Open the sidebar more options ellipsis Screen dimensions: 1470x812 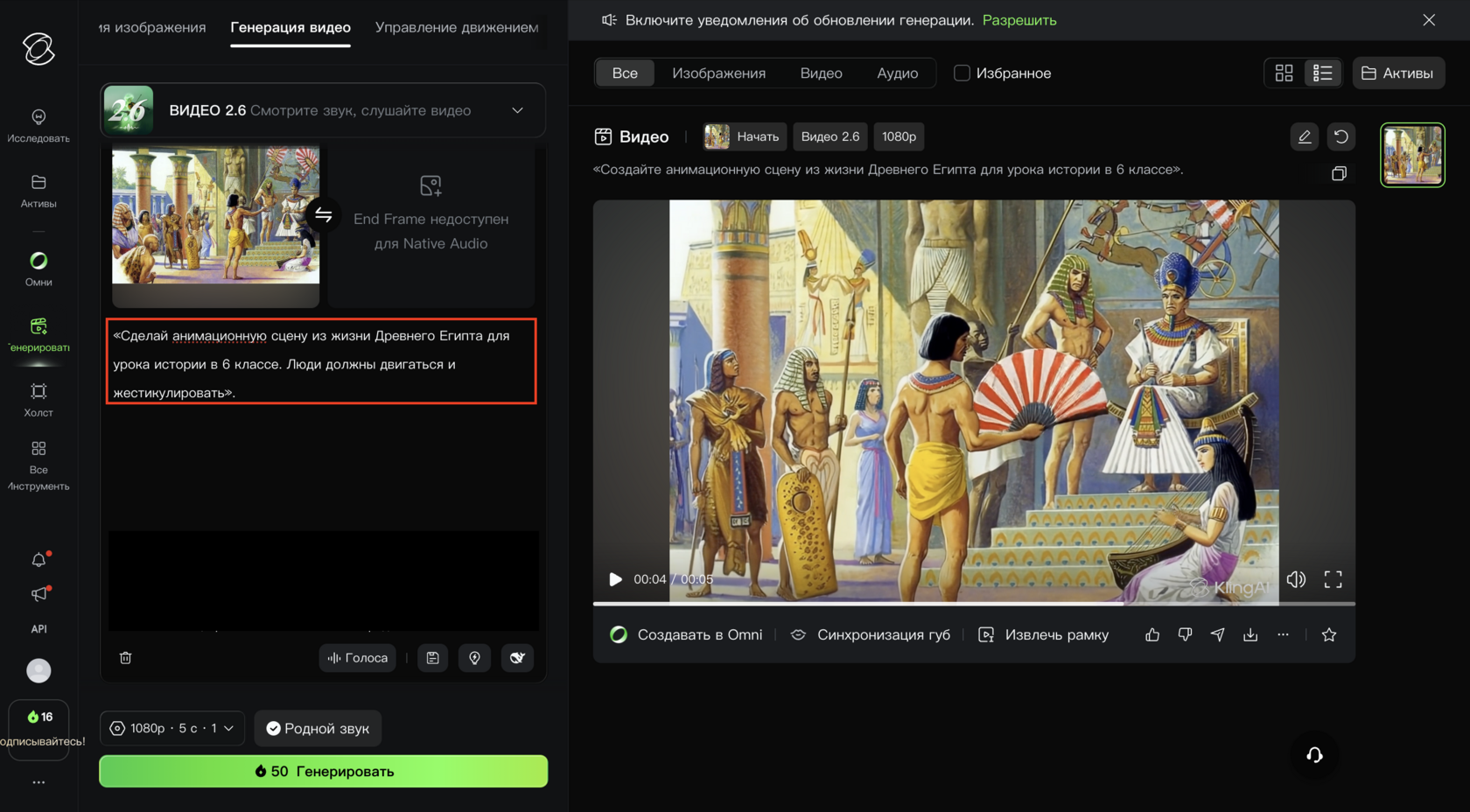click(38, 782)
